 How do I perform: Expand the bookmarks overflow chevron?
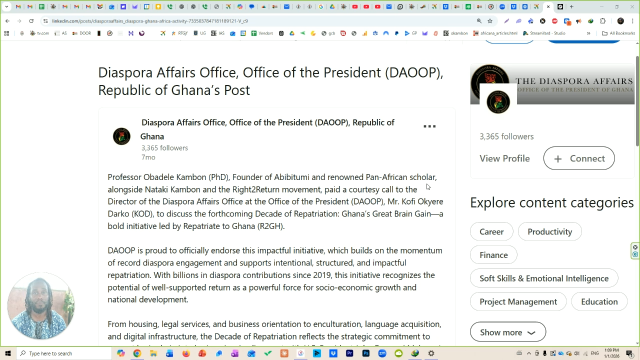coord(588,33)
